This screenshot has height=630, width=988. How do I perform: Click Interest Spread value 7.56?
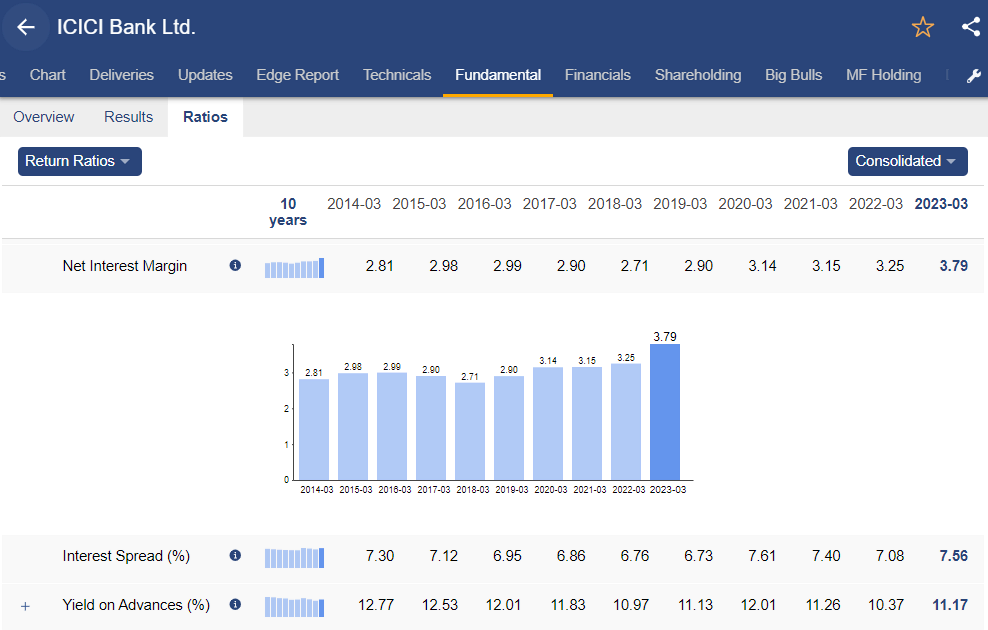(953, 556)
